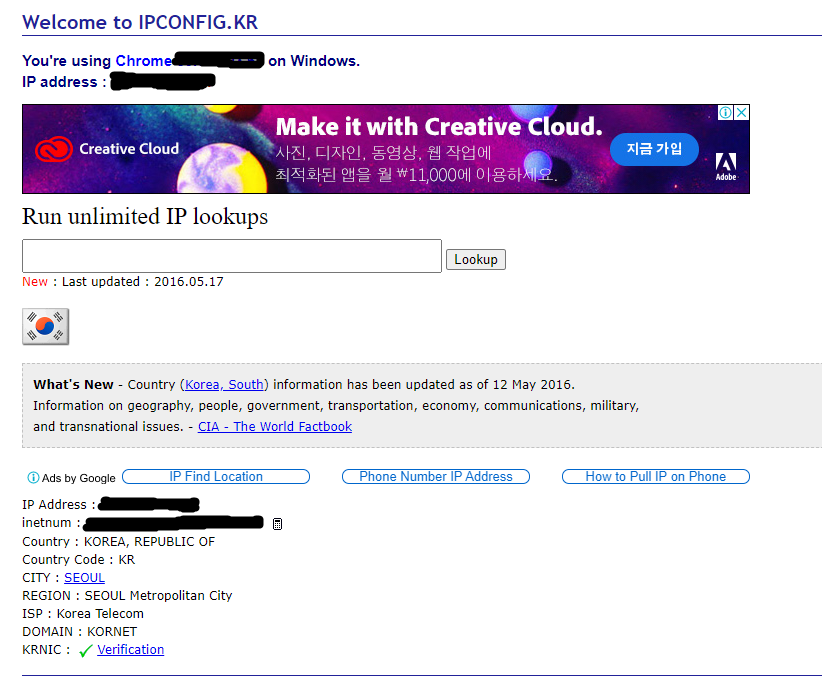
Task: Click the 'What's New' bold label
Action: click(x=73, y=384)
